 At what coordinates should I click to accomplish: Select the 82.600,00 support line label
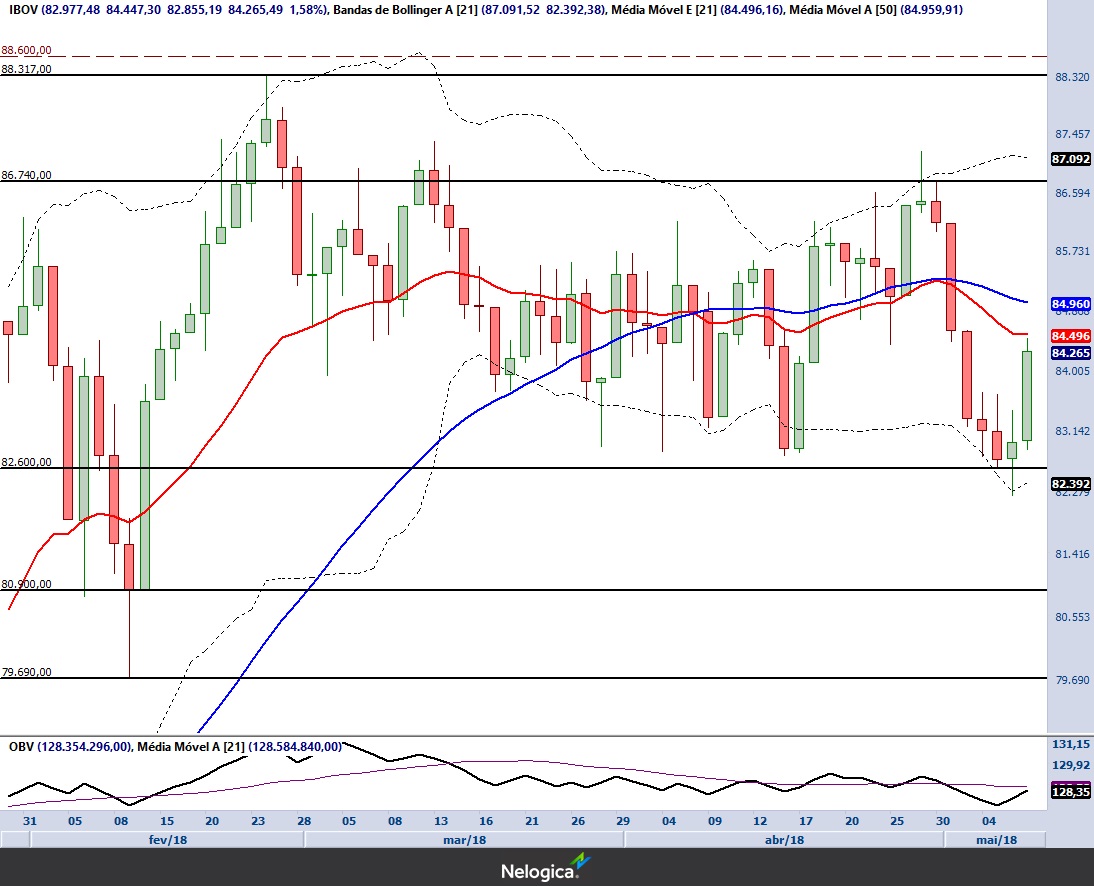coord(26,462)
